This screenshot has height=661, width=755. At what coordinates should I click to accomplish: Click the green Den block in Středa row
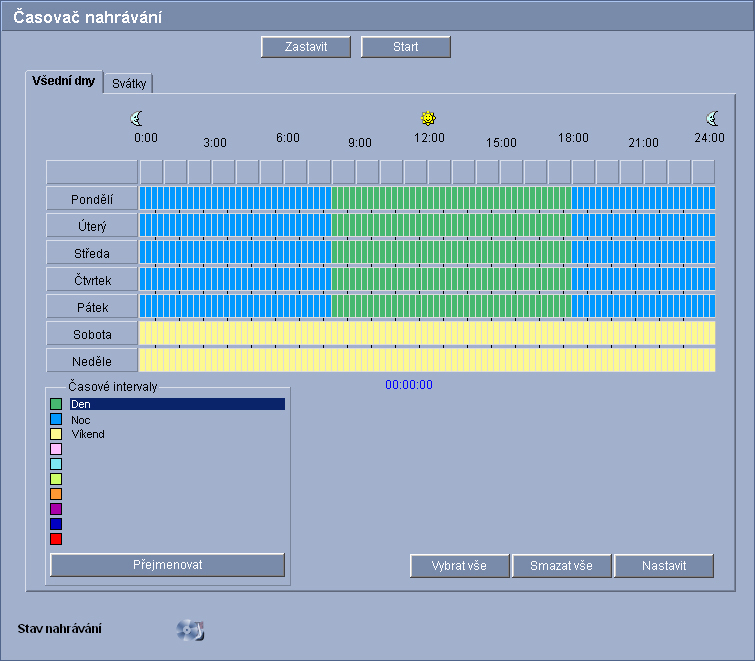pyautogui.click(x=451, y=252)
